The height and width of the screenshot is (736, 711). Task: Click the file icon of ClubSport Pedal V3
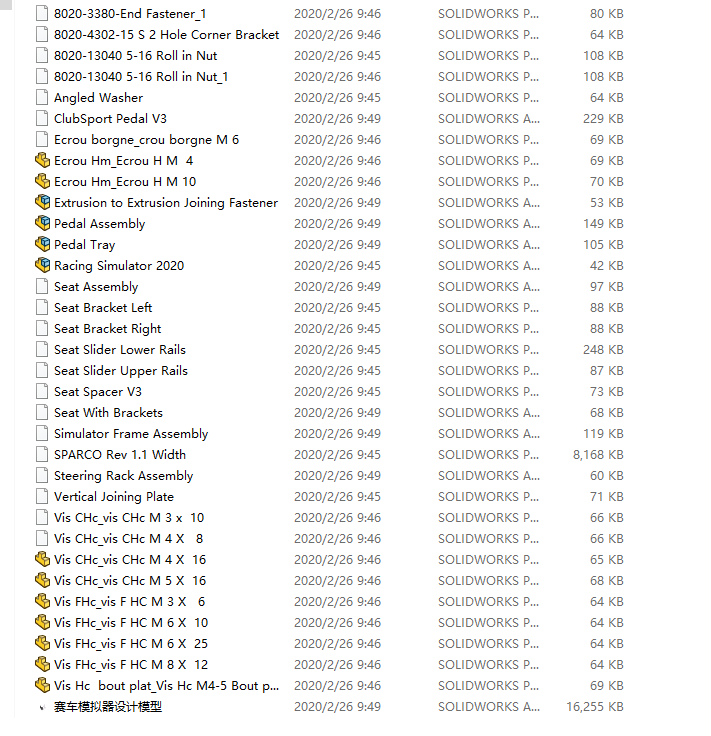coord(42,118)
